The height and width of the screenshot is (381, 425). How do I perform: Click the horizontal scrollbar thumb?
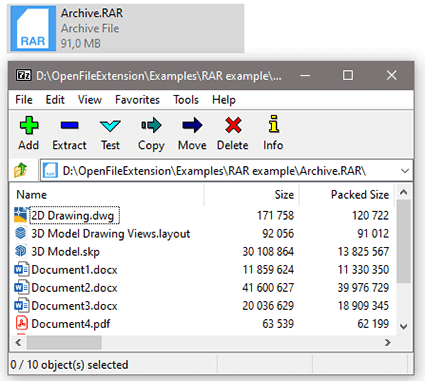coord(64,342)
